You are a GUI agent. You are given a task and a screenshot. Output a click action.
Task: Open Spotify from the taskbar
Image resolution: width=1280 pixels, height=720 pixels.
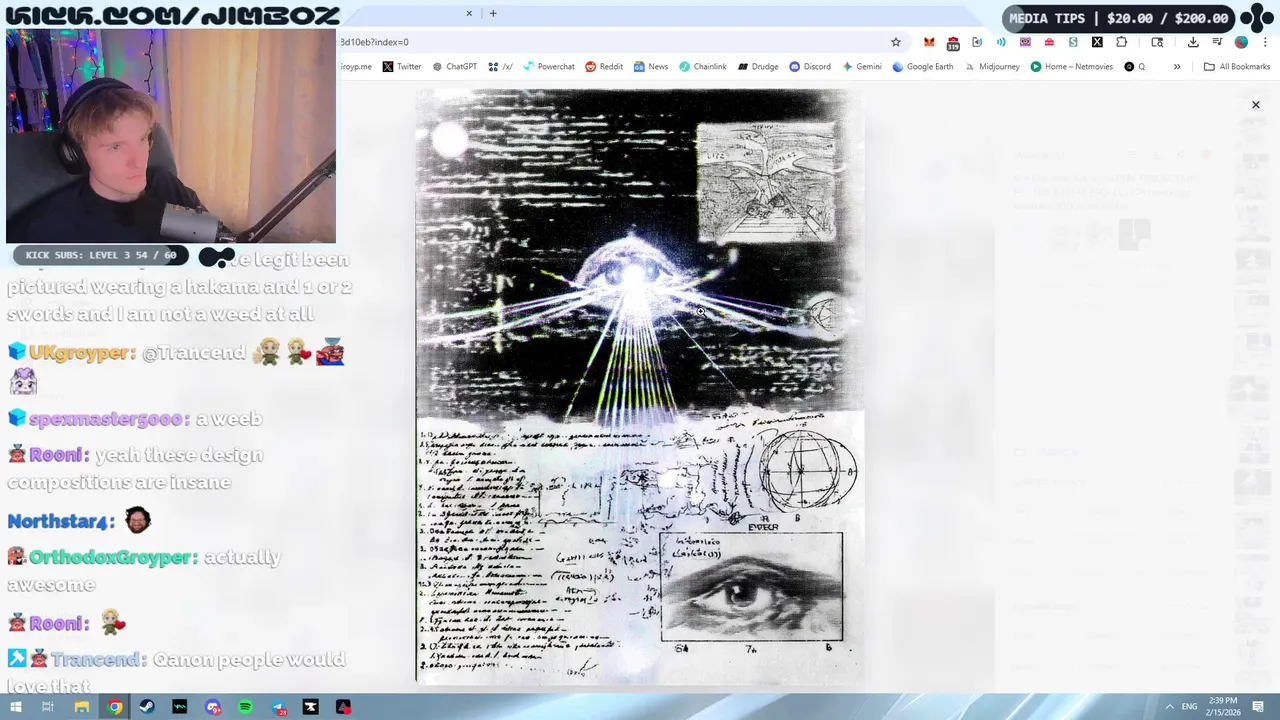point(245,707)
